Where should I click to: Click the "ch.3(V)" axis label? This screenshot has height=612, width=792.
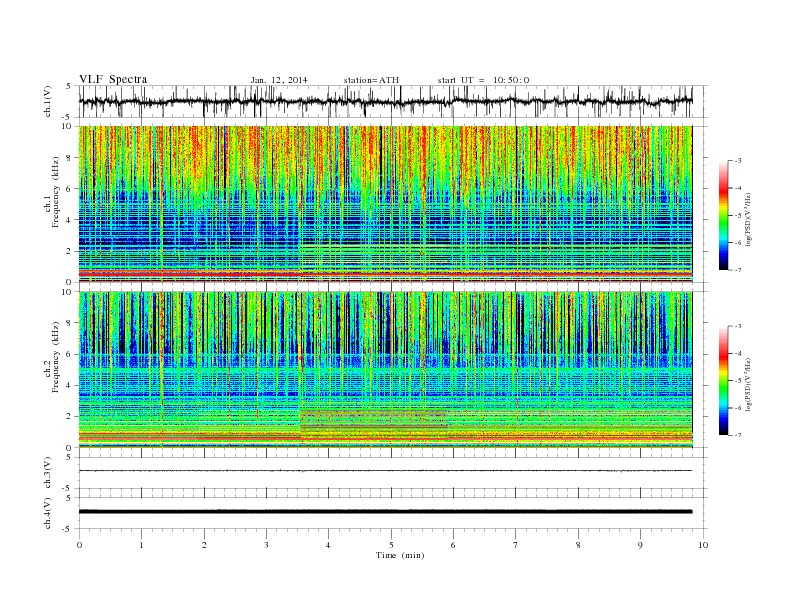pos(48,473)
